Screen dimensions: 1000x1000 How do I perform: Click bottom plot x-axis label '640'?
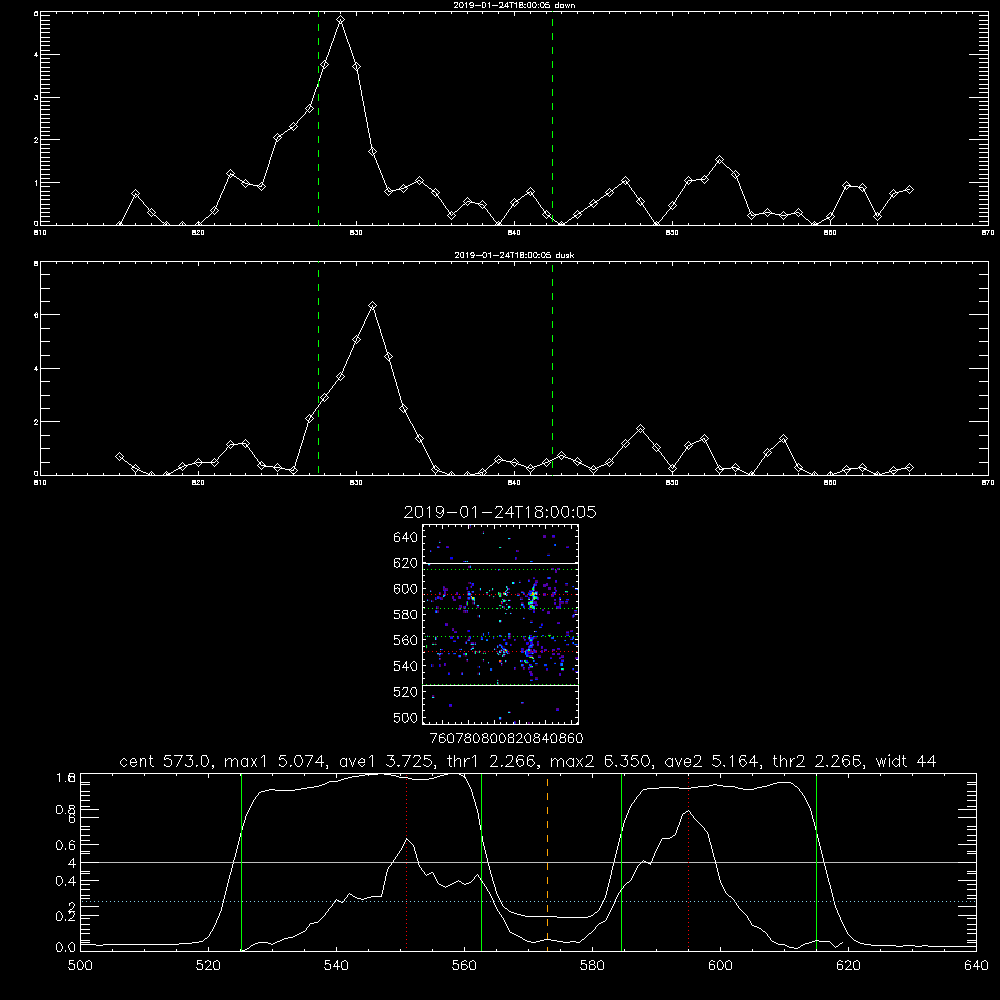pos(976,966)
